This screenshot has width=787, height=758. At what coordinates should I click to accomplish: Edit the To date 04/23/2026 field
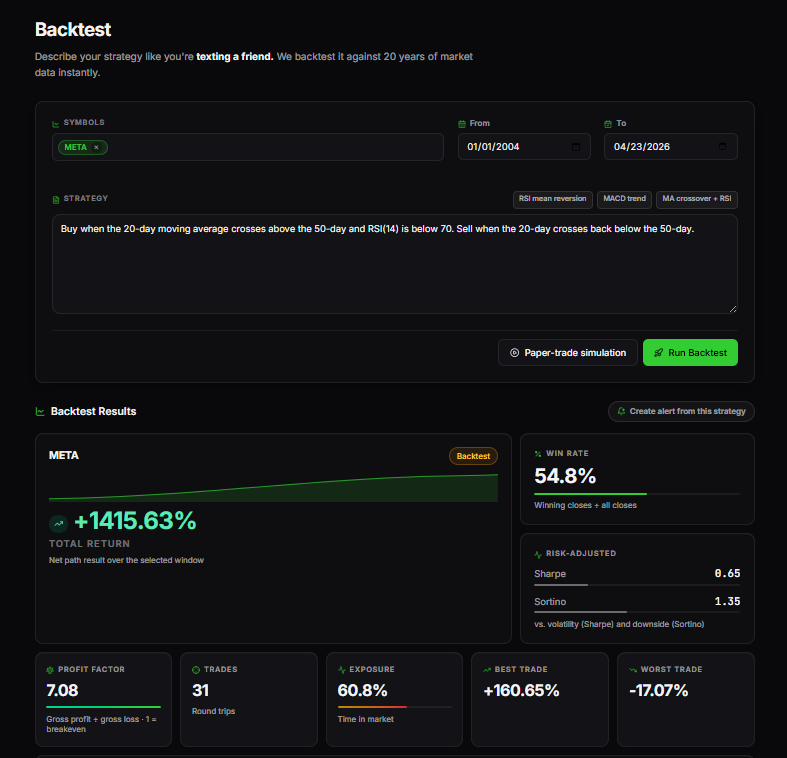click(671, 147)
